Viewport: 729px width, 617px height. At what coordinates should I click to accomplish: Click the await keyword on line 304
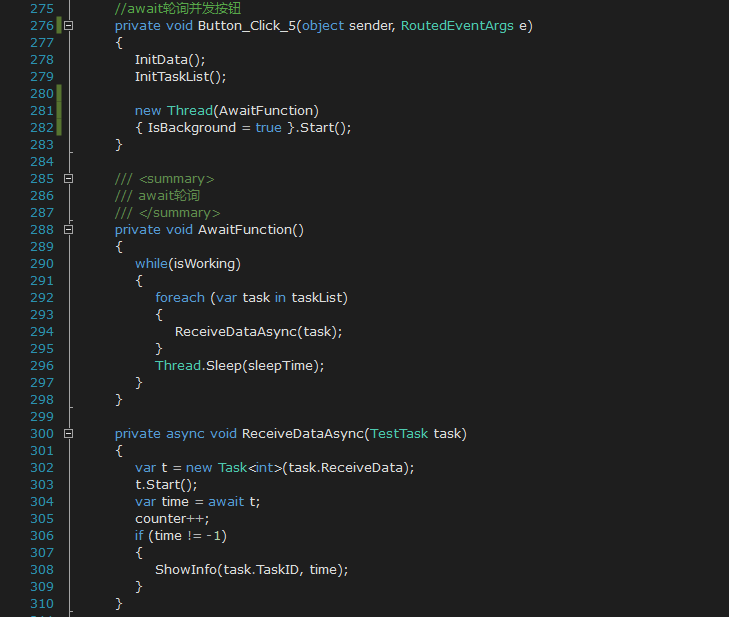pyautogui.click(x=226, y=502)
